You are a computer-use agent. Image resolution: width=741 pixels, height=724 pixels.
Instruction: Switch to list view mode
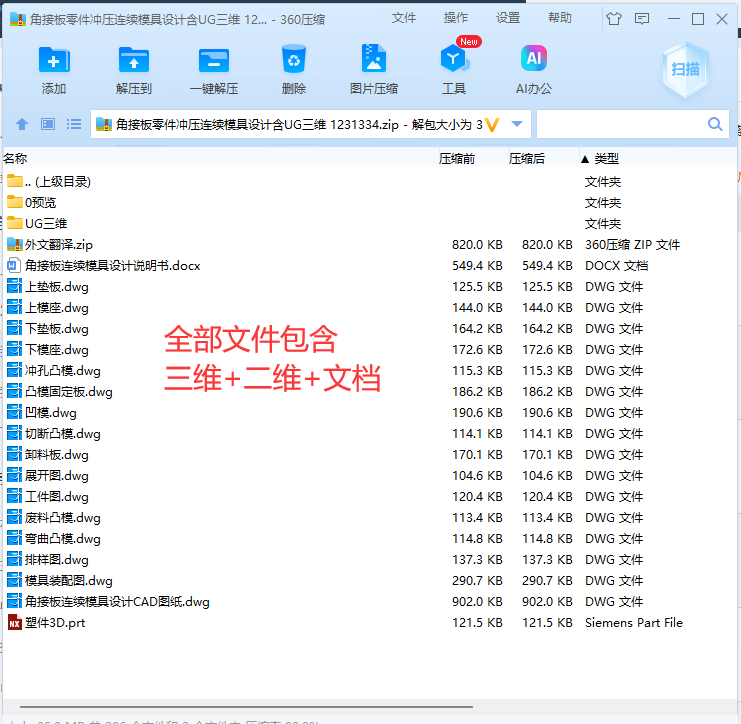[74, 124]
